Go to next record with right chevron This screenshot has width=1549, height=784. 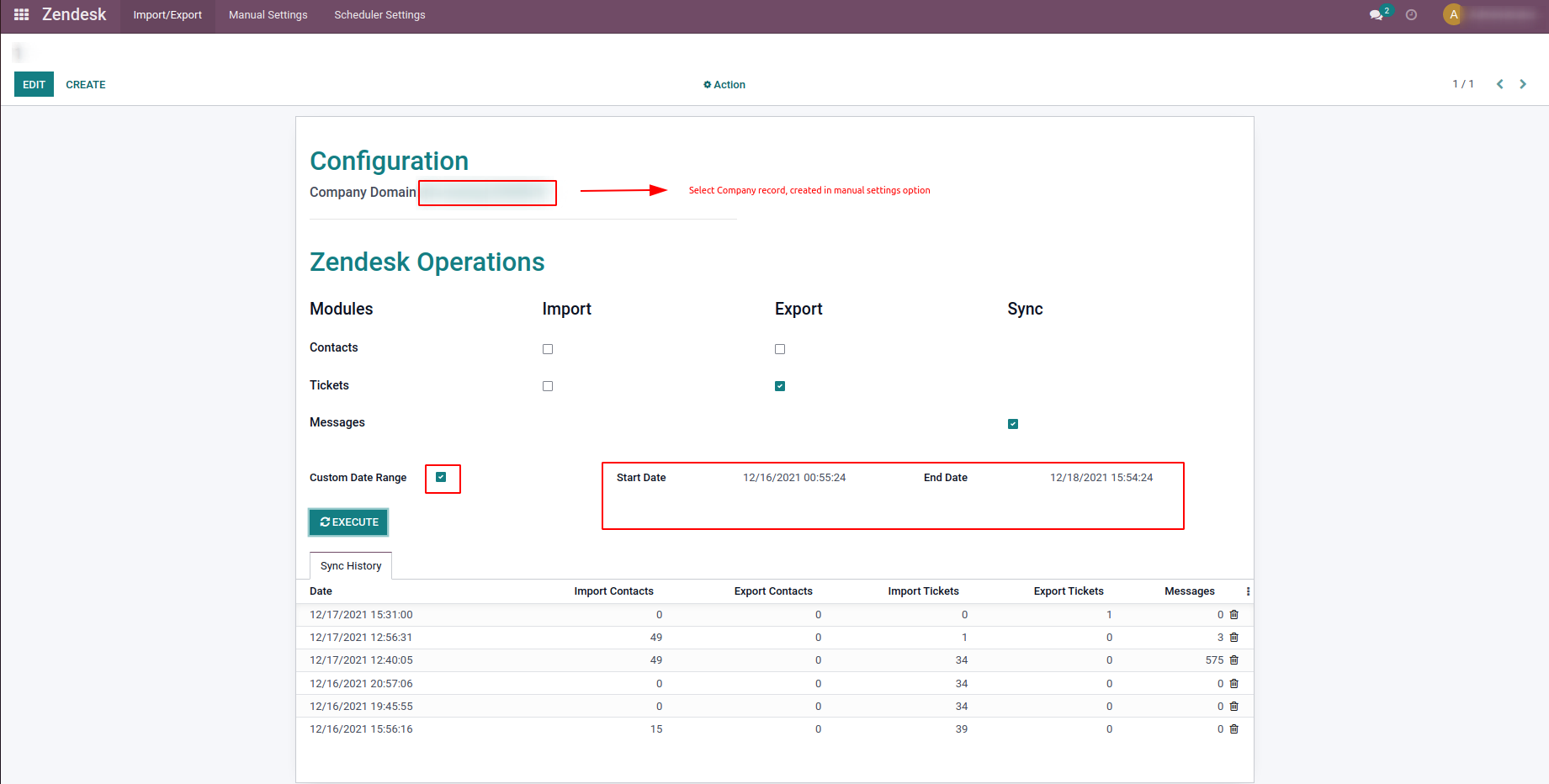pos(1523,84)
